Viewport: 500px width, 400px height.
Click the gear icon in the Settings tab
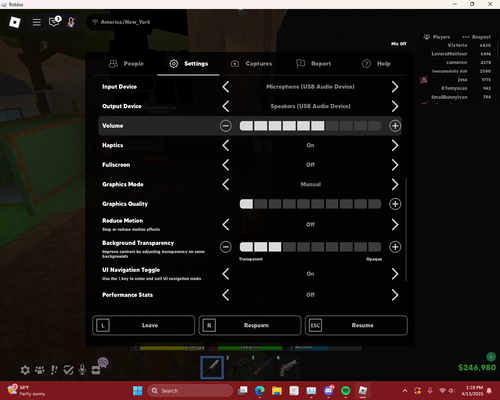point(174,64)
